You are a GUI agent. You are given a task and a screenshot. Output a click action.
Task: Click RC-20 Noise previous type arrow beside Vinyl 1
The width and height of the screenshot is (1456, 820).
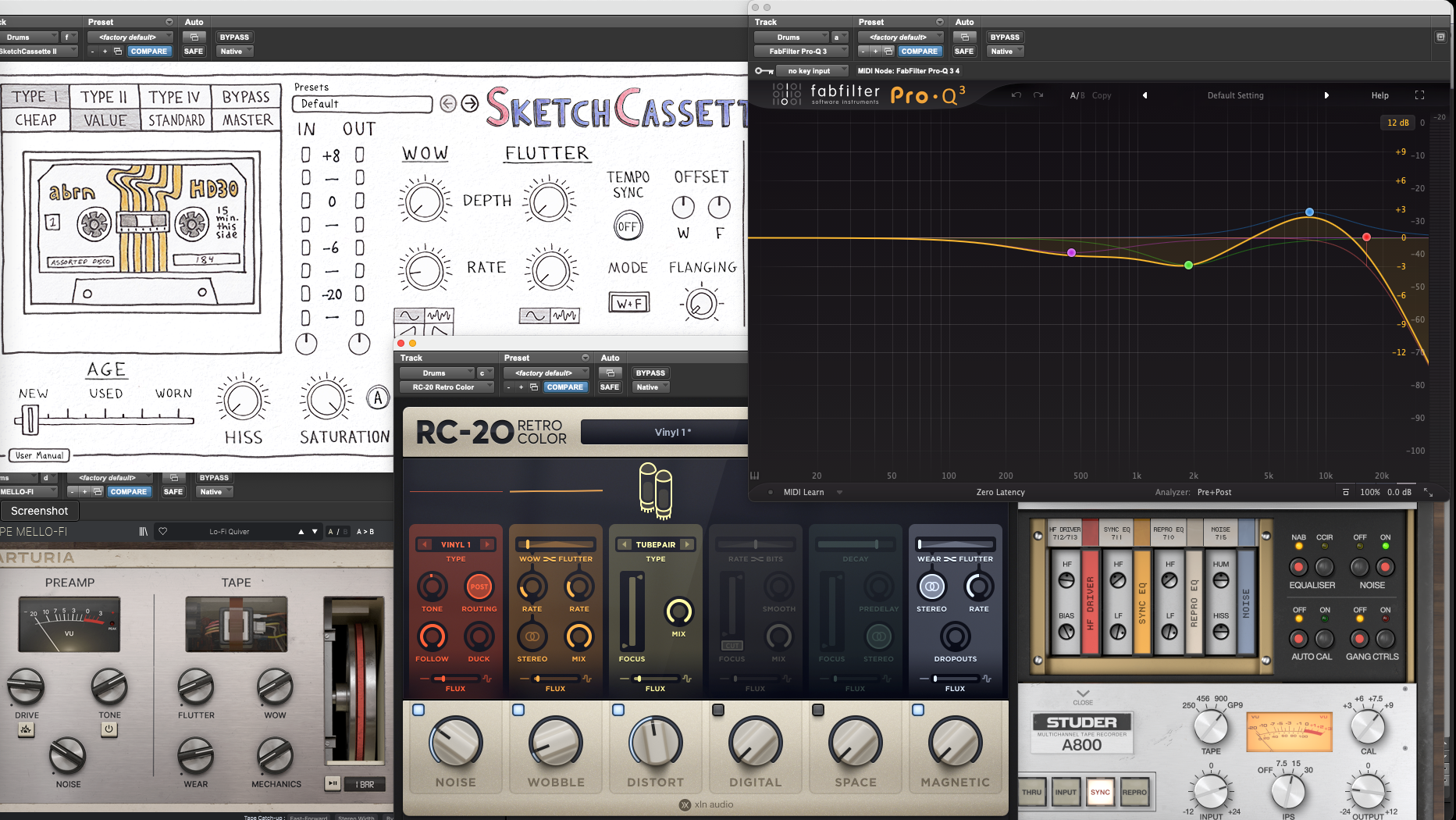[425, 544]
